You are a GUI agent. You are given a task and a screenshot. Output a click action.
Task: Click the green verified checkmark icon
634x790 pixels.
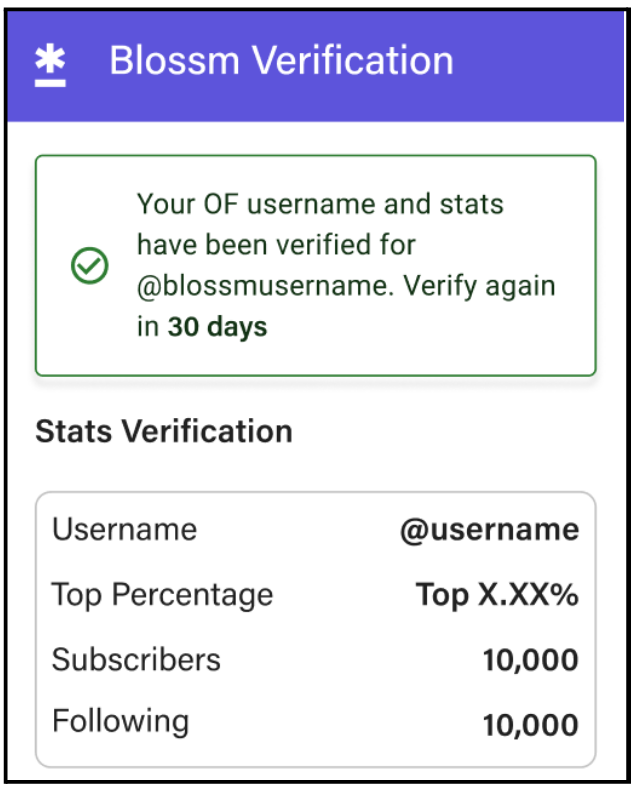point(89,266)
